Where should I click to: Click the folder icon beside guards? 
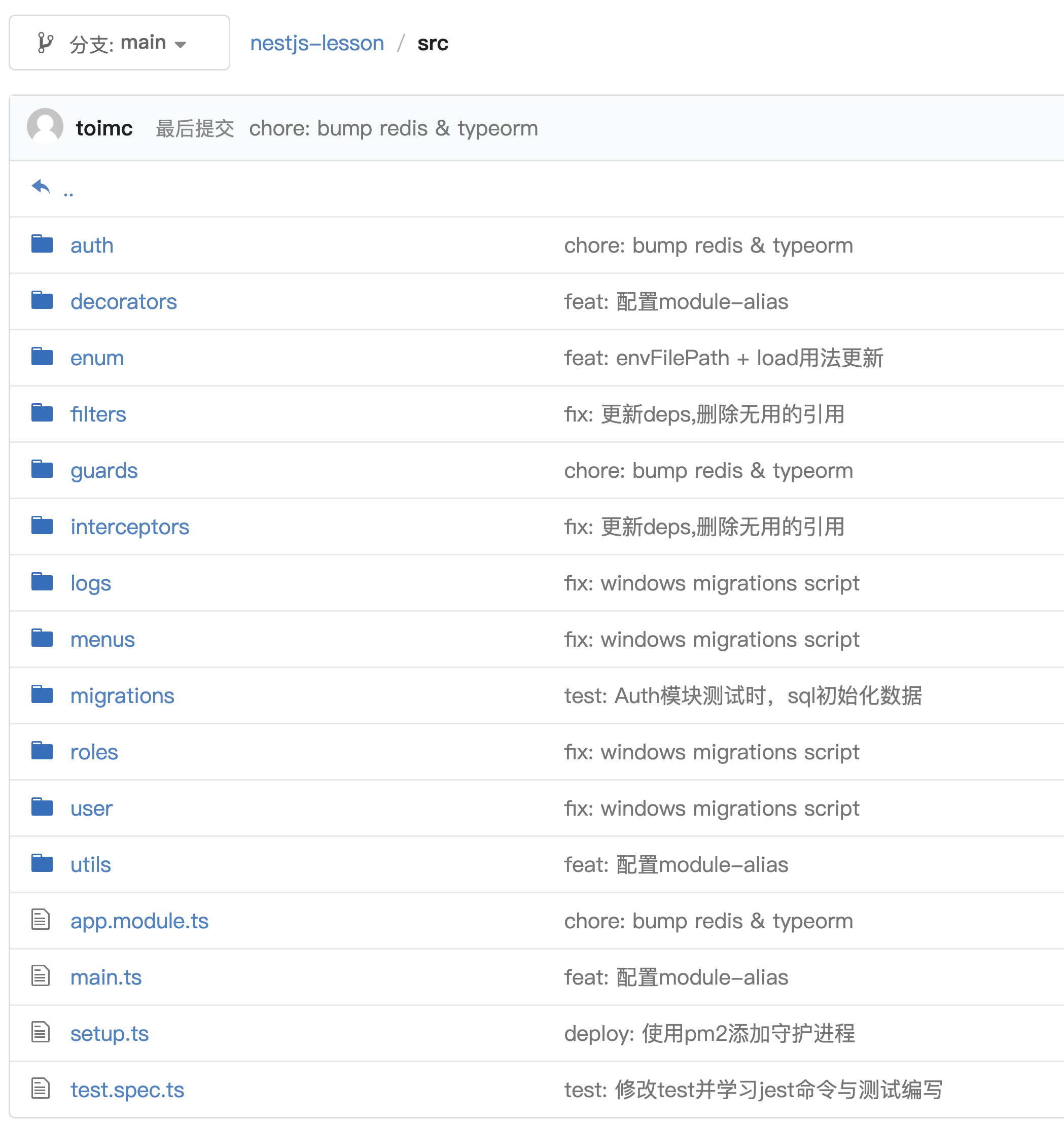(x=42, y=470)
